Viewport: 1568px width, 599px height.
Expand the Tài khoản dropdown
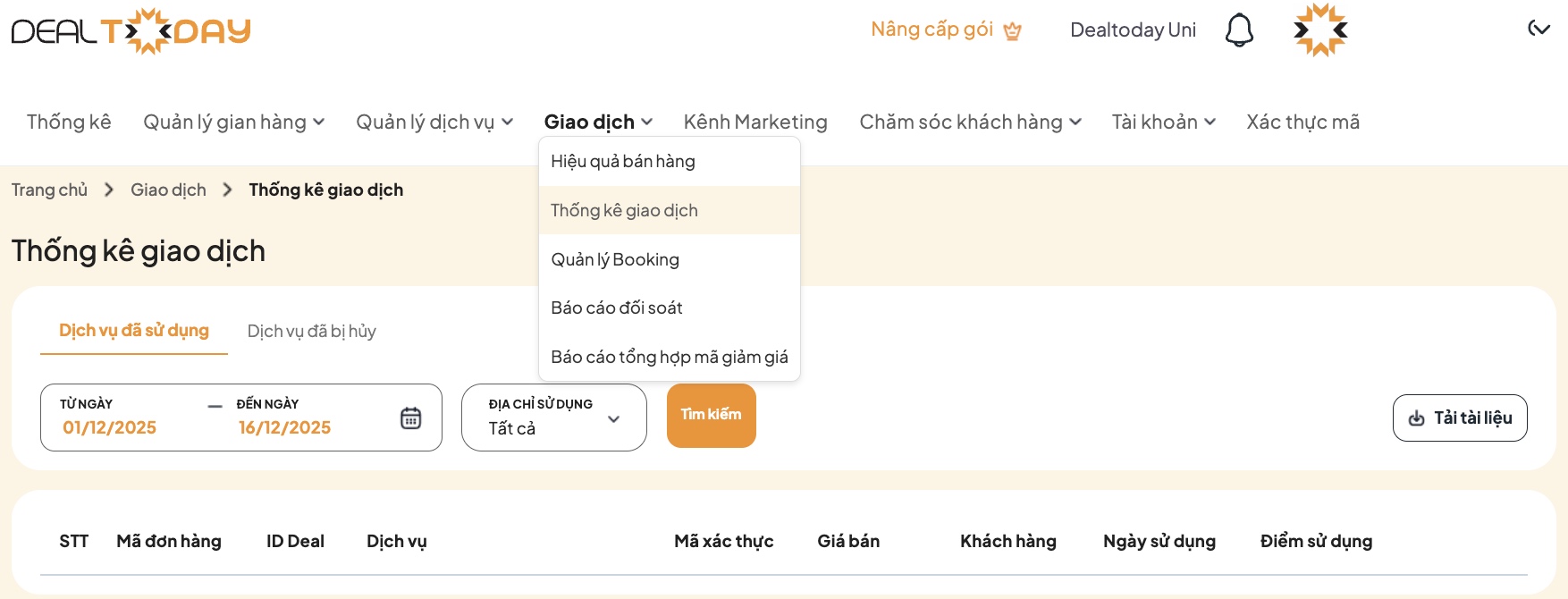(1163, 122)
